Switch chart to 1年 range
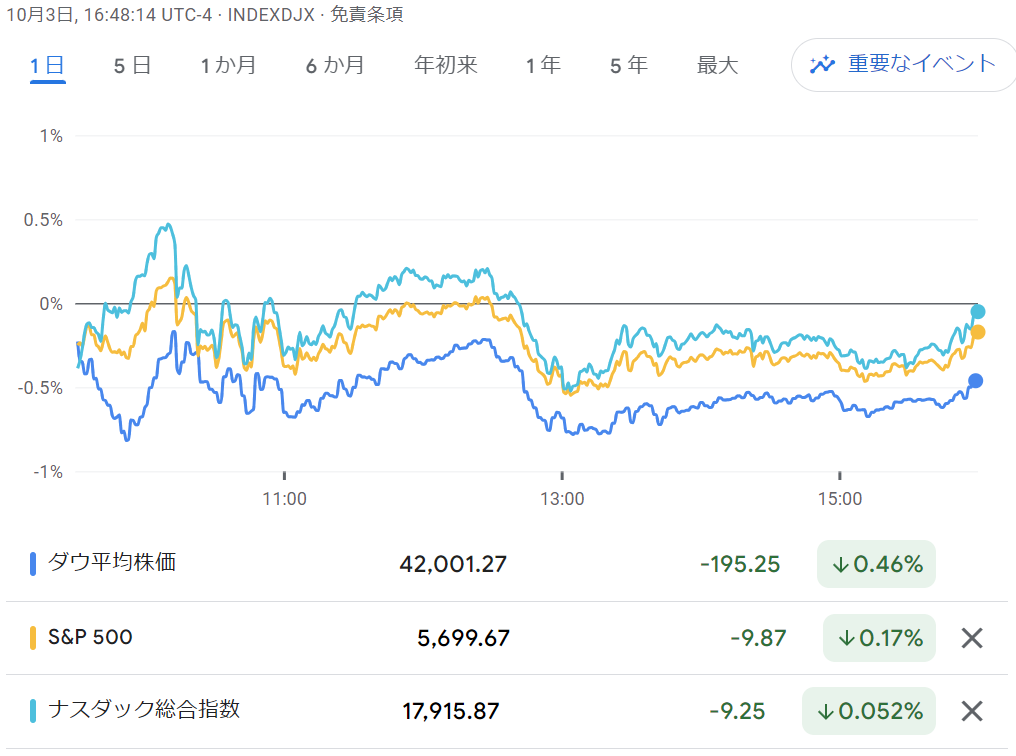The width and height of the screenshot is (1016, 756). click(543, 65)
